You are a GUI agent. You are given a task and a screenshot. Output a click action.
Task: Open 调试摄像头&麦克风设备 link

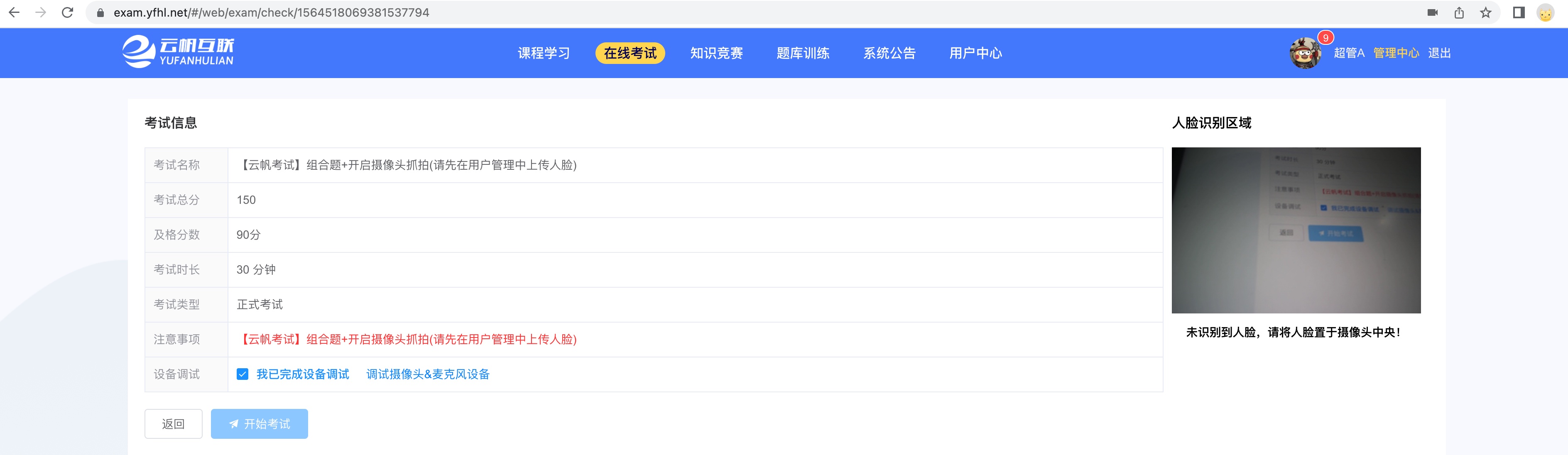tap(428, 374)
